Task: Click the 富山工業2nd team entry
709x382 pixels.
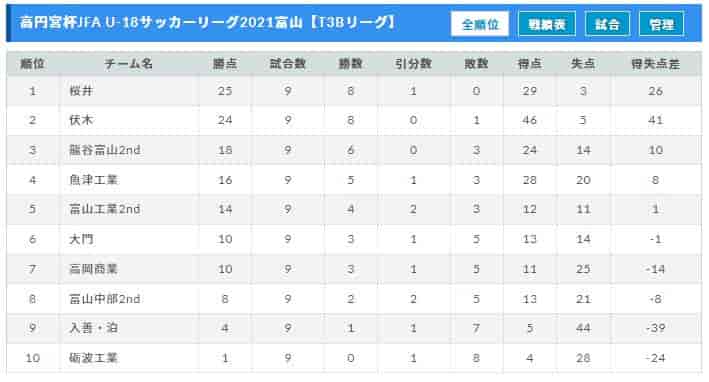Action: point(104,209)
